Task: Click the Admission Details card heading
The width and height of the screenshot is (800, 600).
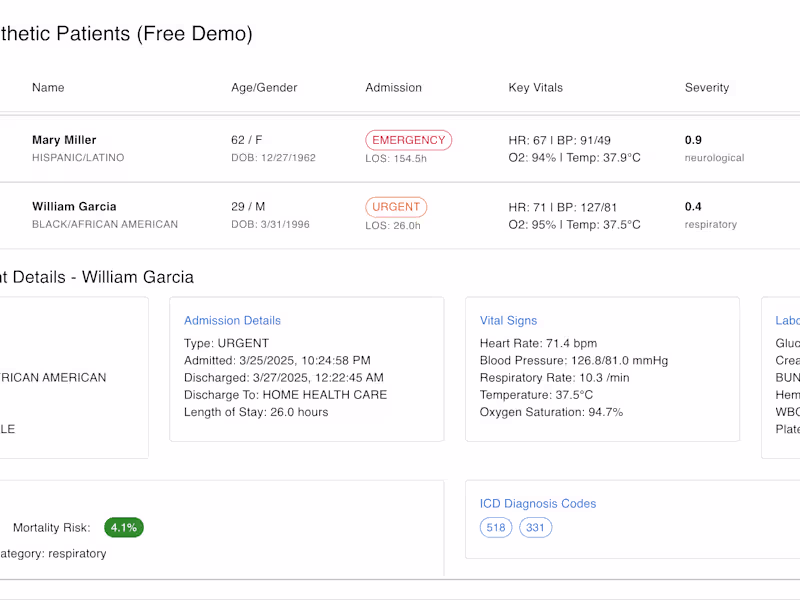Action: (232, 321)
